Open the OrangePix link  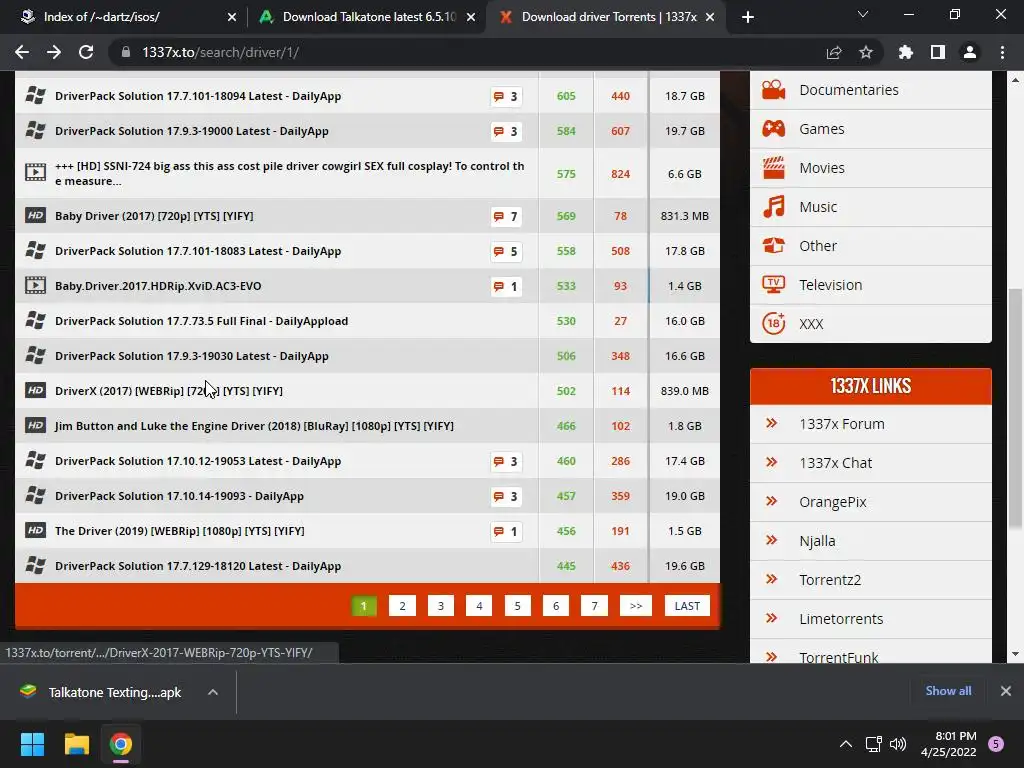point(833,502)
